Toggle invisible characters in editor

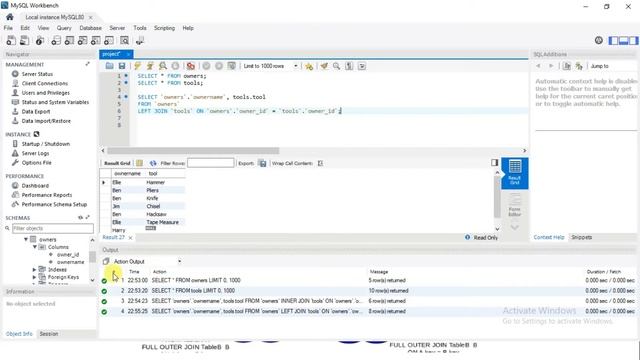(349, 66)
